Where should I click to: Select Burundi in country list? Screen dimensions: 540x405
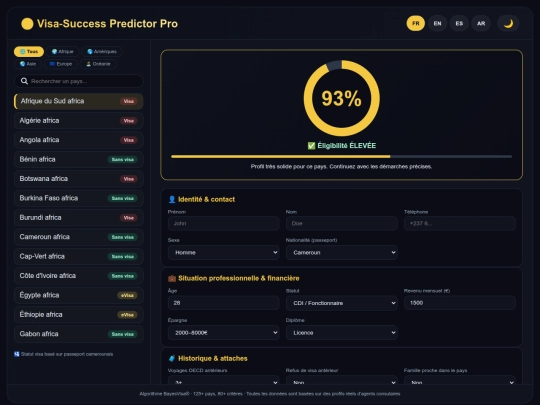pos(79,218)
